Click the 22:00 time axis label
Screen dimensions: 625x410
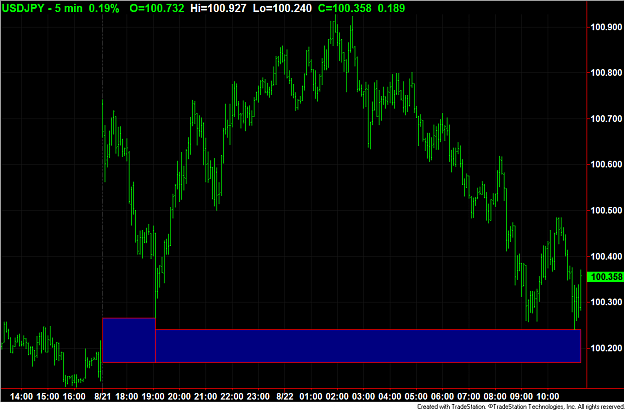coord(232,397)
